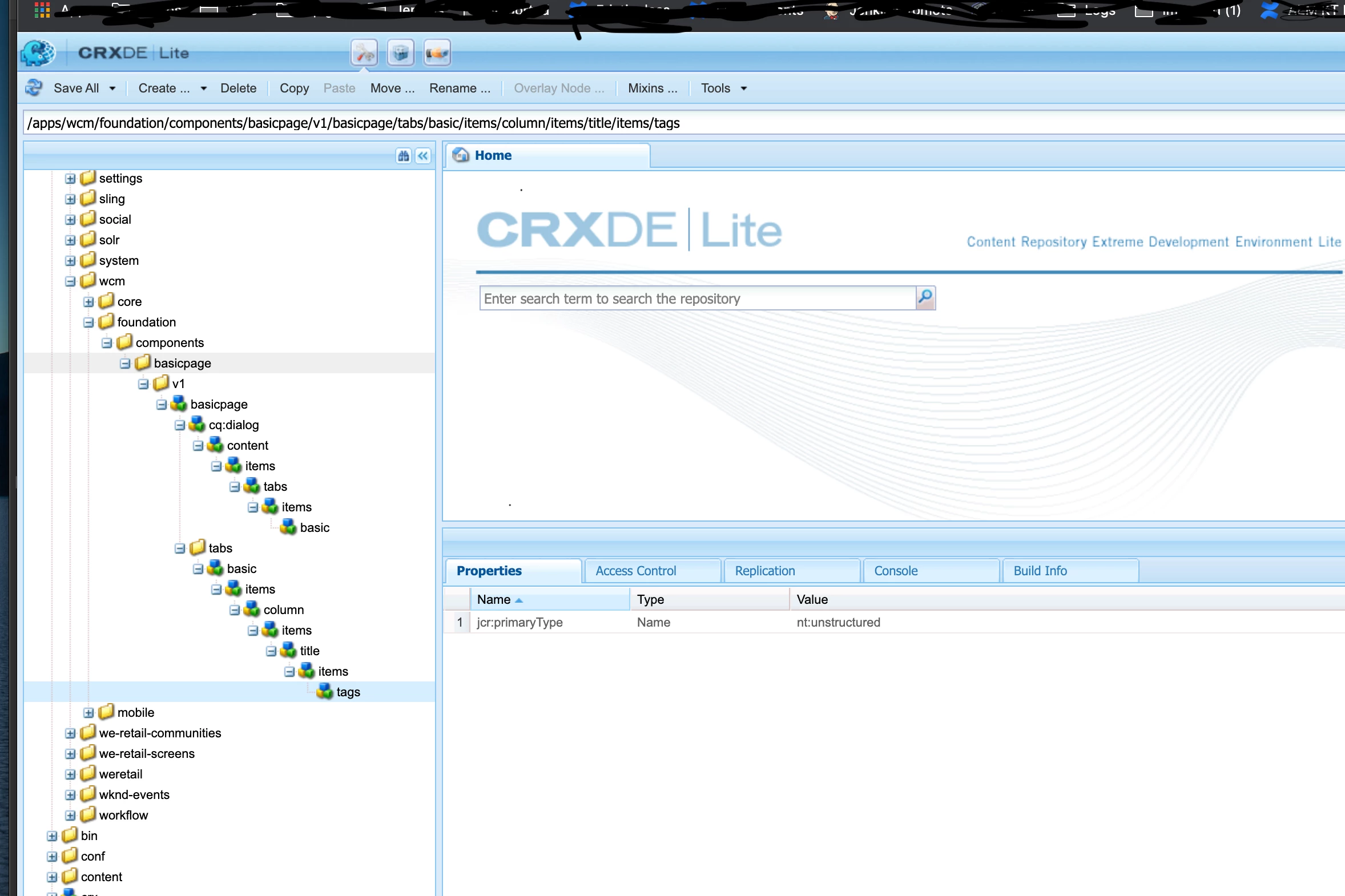This screenshot has height=896, width=1345.
Task: Click the Package Manager box icon
Action: [400, 53]
